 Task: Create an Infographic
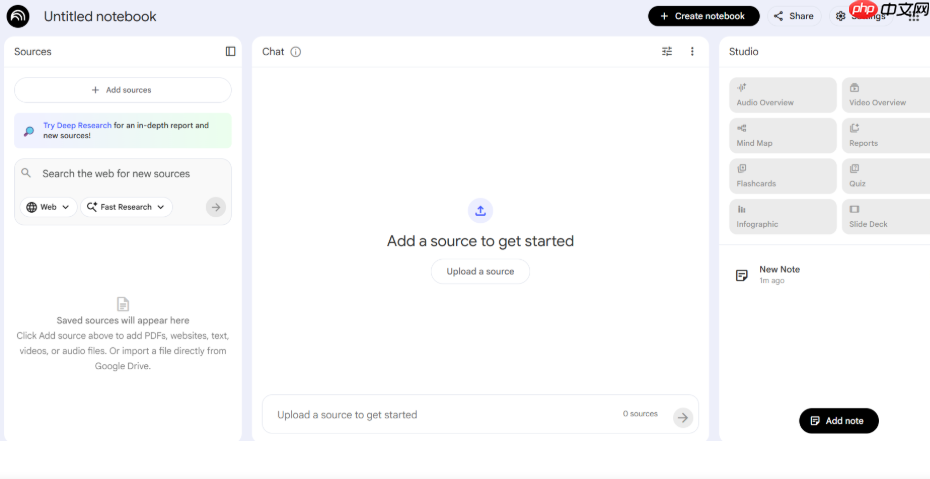pyautogui.click(x=784, y=216)
